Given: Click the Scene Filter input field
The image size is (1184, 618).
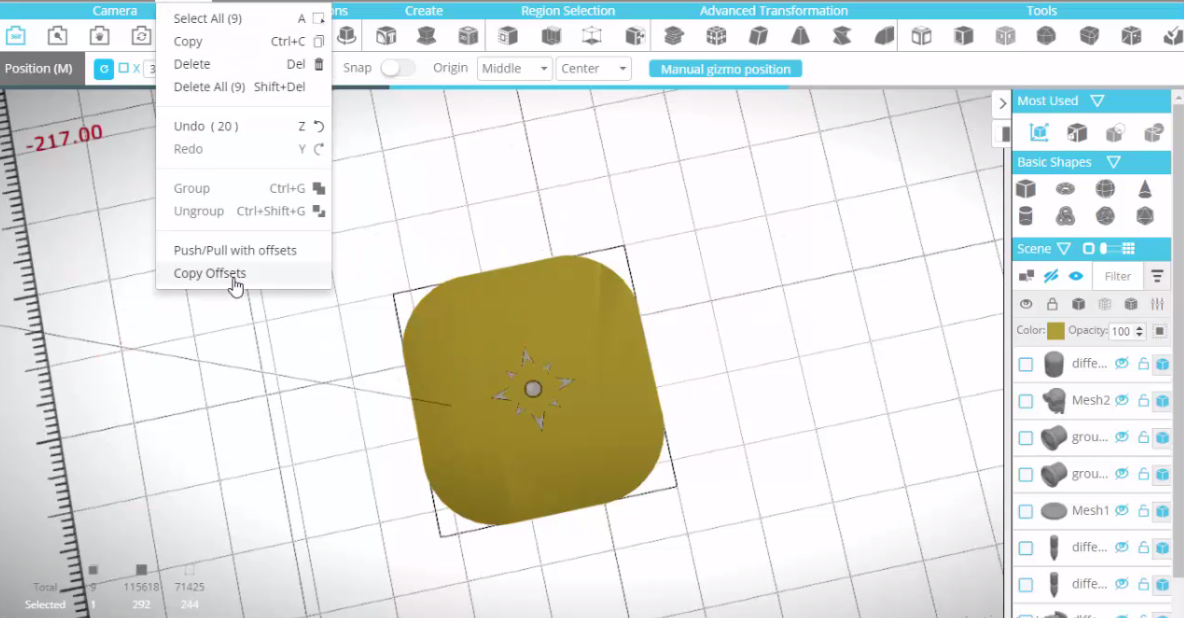Looking at the screenshot, I should click(x=1118, y=277).
